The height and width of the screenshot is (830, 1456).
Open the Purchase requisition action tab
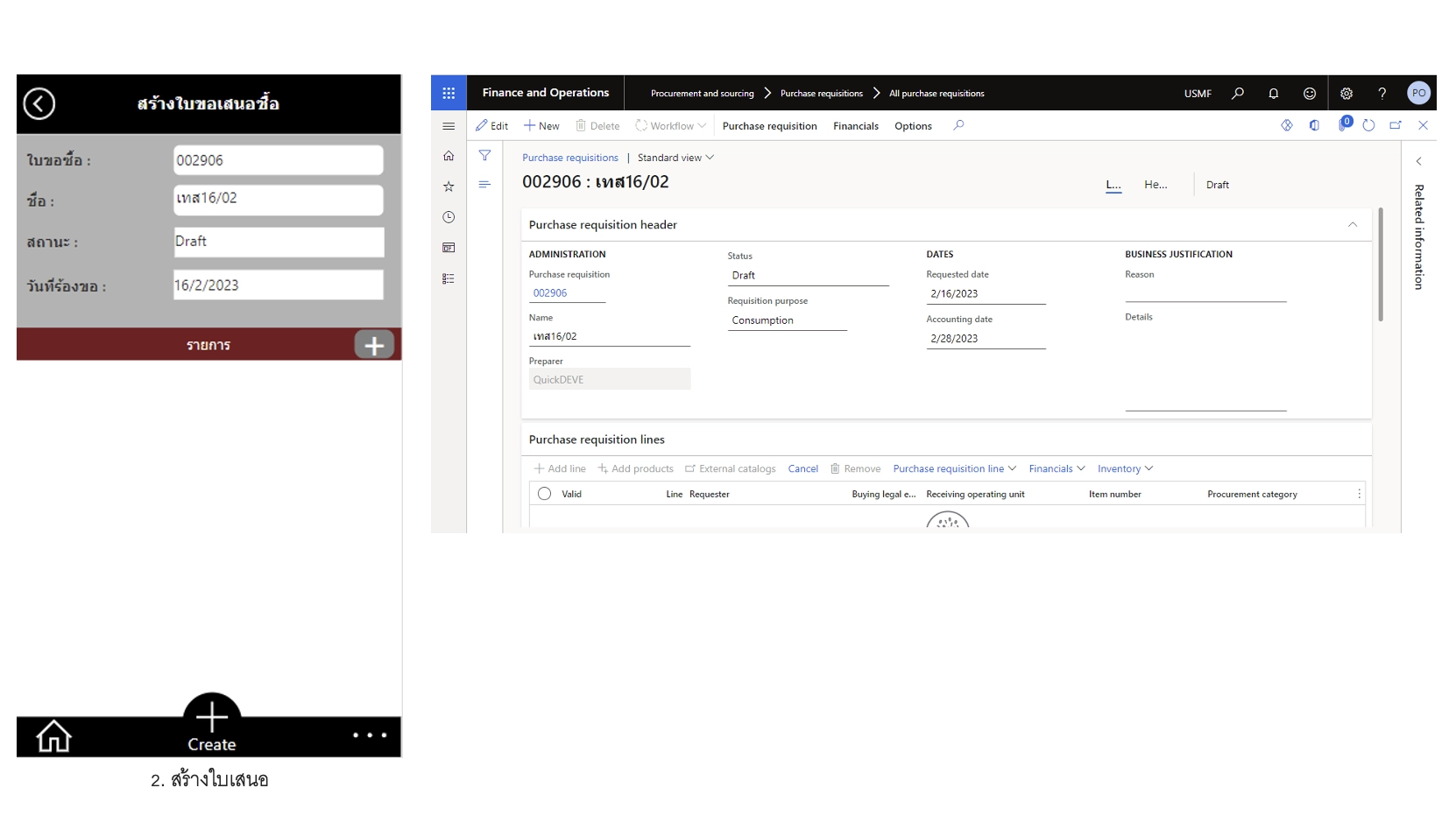tap(769, 126)
